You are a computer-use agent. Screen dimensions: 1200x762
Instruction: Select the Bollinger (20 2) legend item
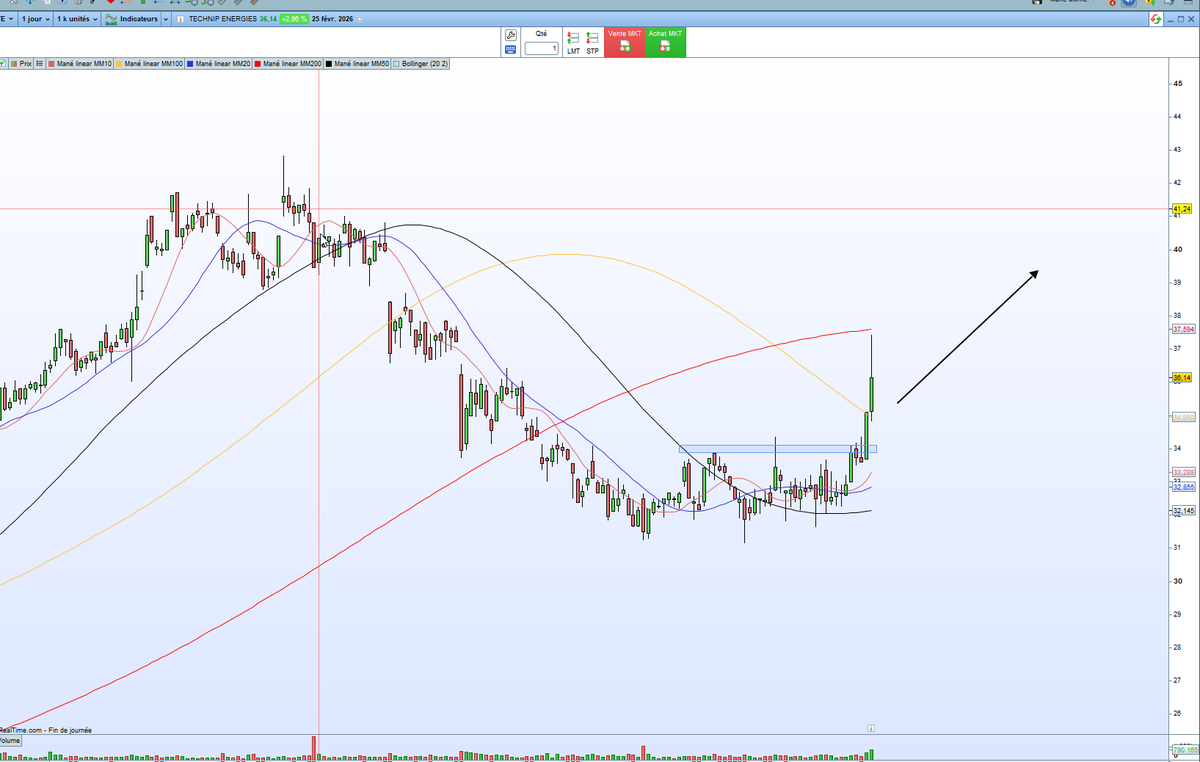421,63
